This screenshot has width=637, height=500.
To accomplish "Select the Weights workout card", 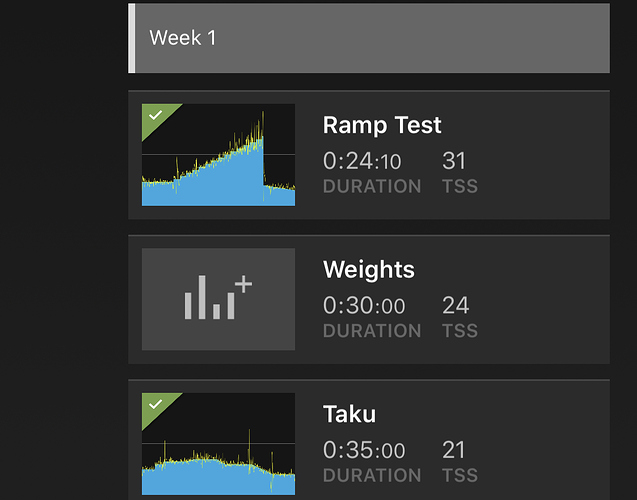I will 369,299.
